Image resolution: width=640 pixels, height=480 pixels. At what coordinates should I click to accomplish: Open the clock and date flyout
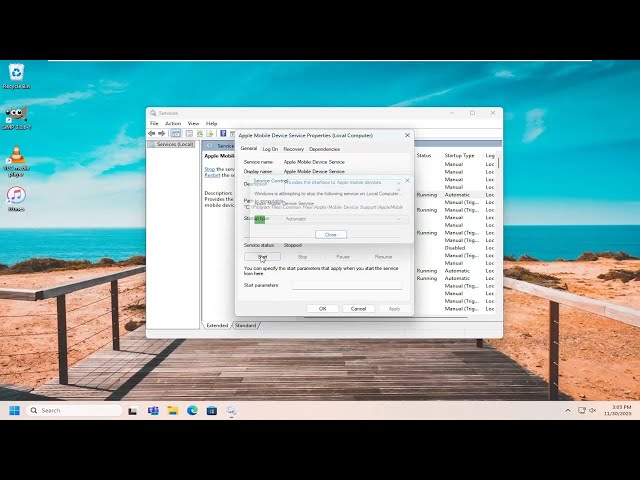point(618,410)
